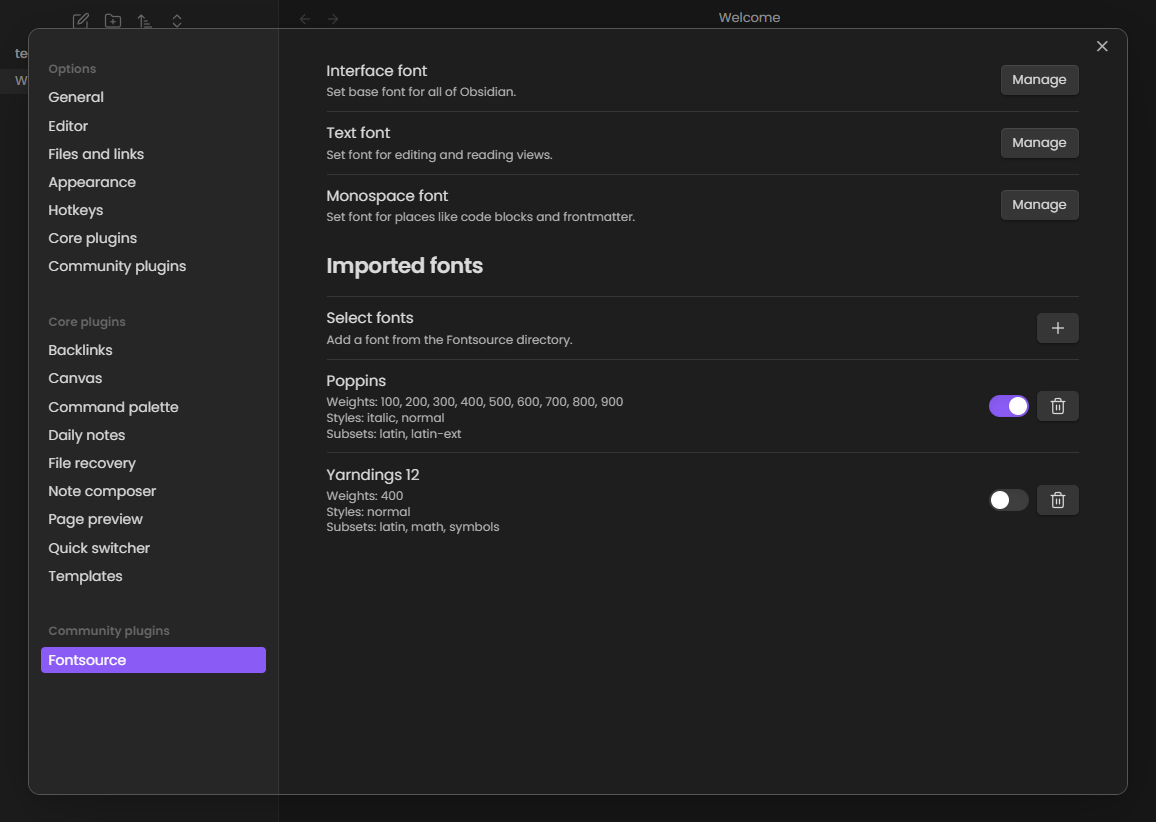Click the plus icon to add font
This screenshot has width=1156, height=822.
click(x=1057, y=328)
